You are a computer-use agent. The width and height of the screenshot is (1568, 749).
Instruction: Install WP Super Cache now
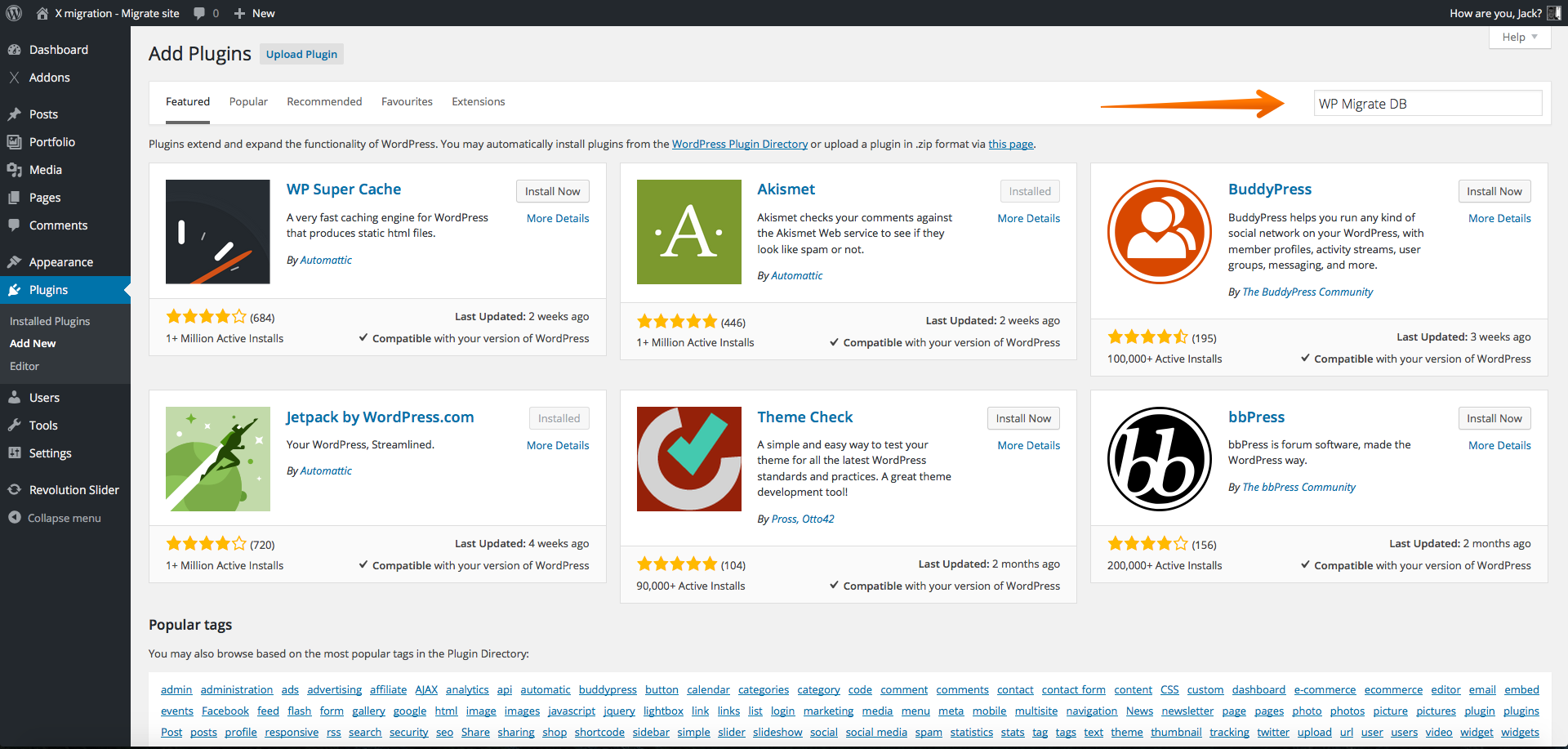(x=553, y=191)
